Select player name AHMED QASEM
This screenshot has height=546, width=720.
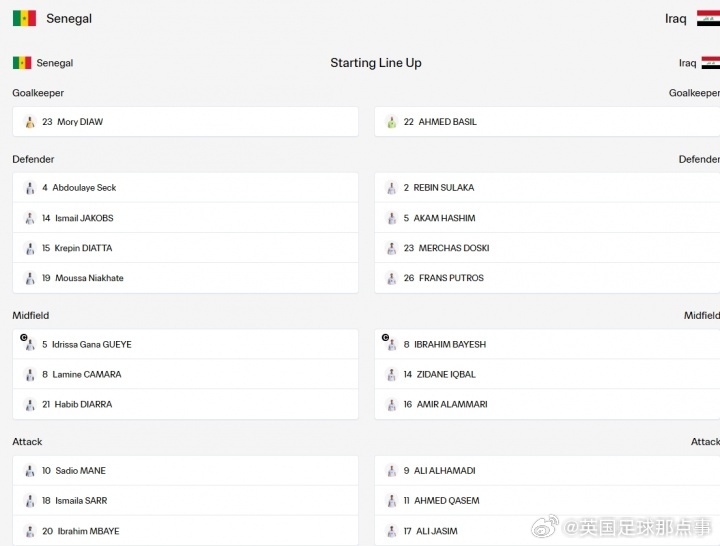coord(447,501)
